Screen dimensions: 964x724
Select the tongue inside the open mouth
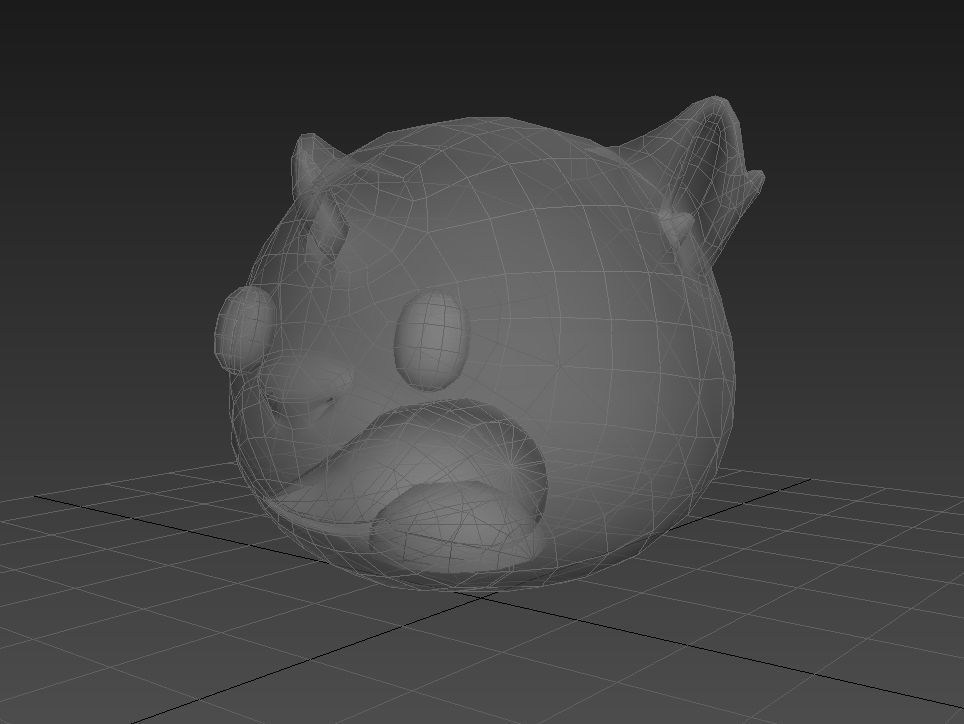pyautogui.click(x=456, y=527)
